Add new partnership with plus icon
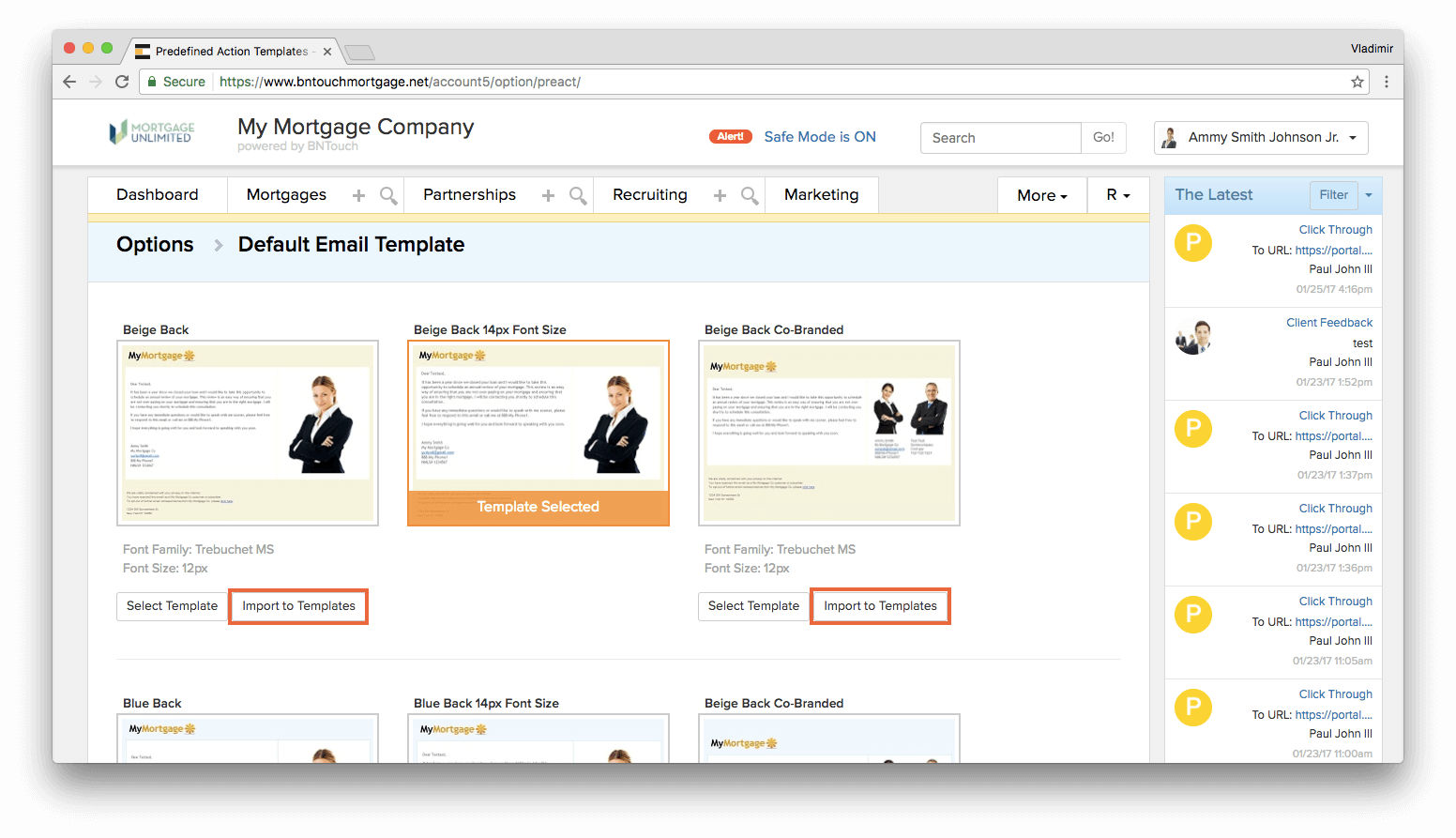Screen dimensions: 1456x838 coord(548,195)
